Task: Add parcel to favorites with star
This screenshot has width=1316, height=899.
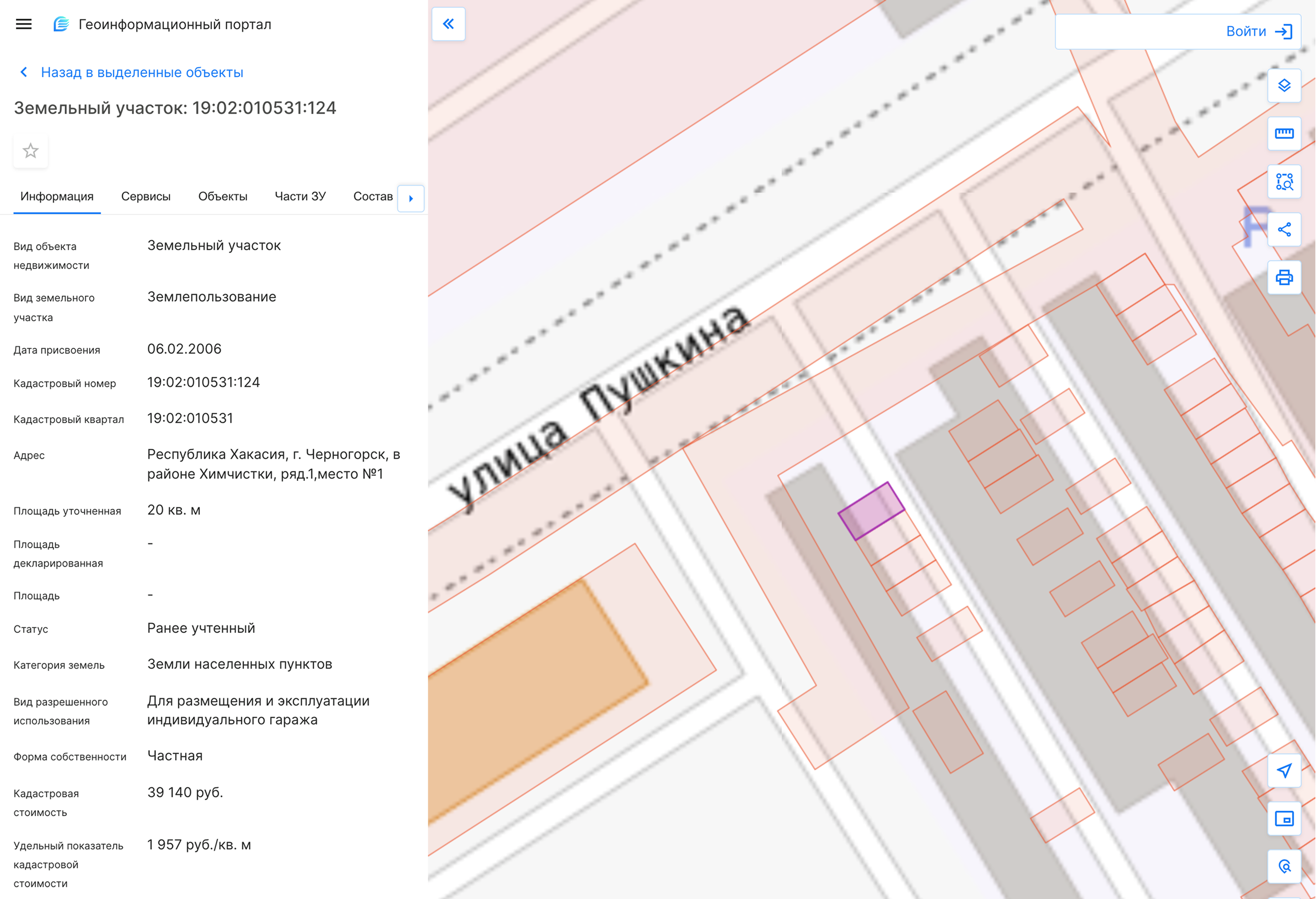Action: 31,151
